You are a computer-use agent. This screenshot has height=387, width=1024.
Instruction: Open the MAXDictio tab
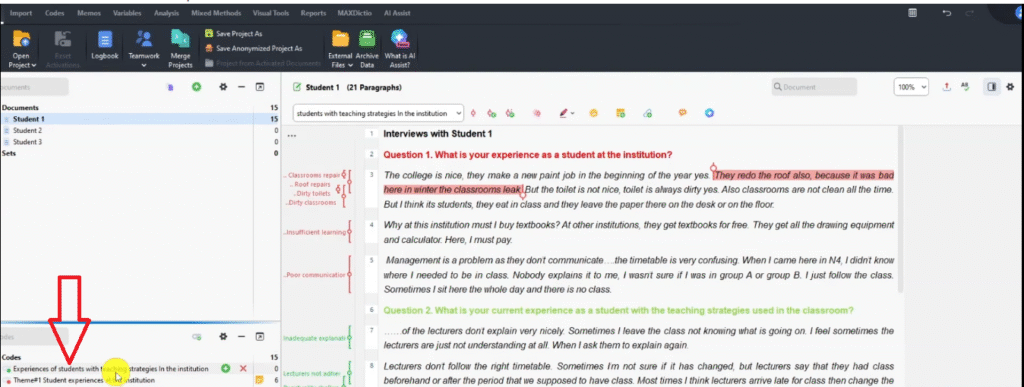point(355,13)
